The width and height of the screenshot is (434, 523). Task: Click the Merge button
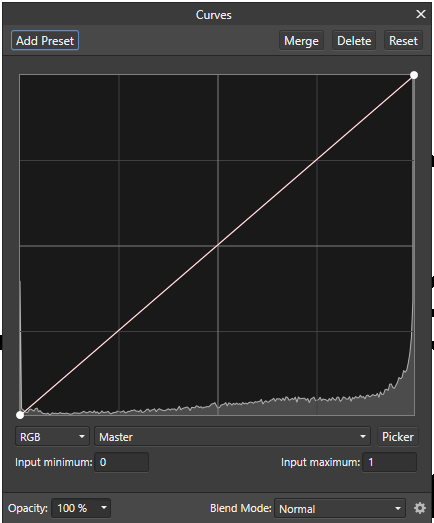click(301, 41)
